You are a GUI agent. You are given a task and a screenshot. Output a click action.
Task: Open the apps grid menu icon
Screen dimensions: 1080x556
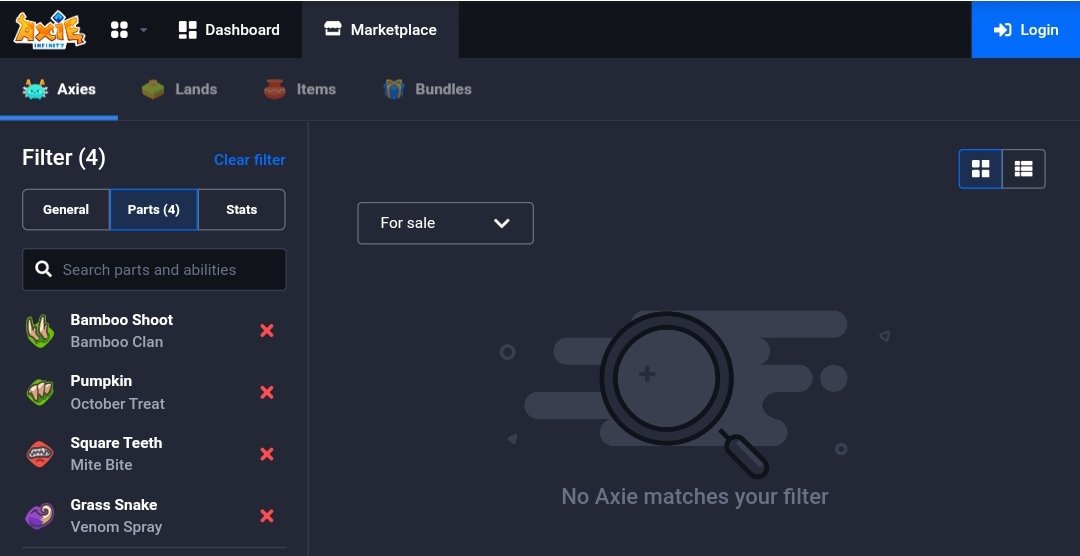coord(119,30)
